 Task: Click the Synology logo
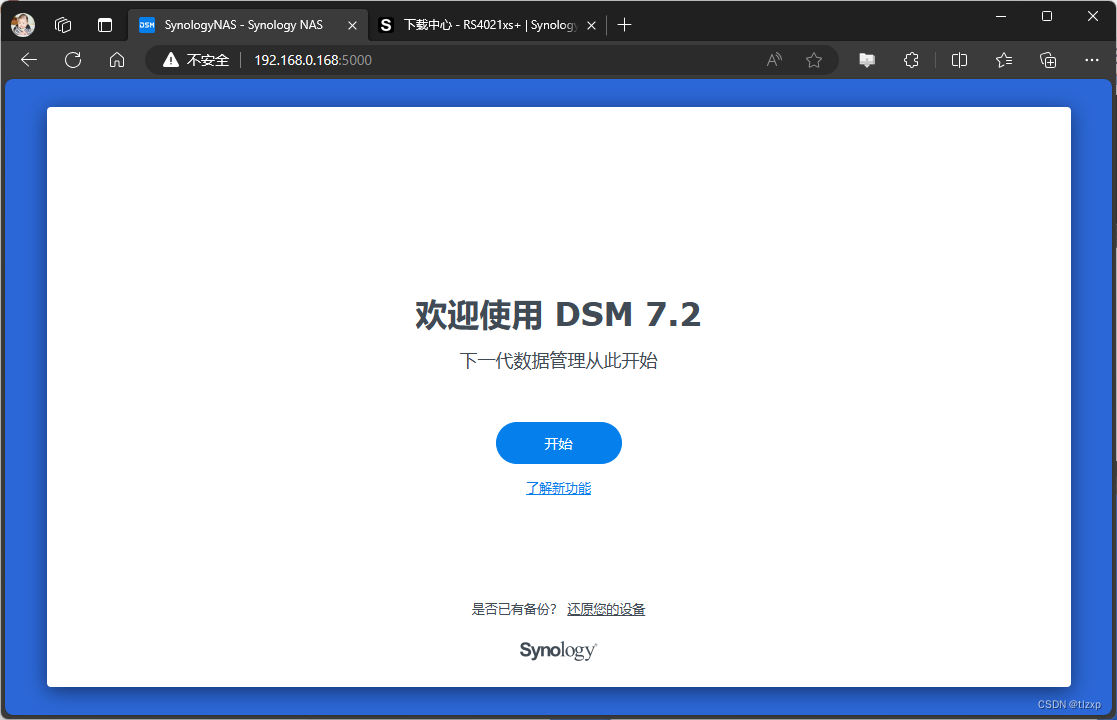pyautogui.click(x=558, y=650)
